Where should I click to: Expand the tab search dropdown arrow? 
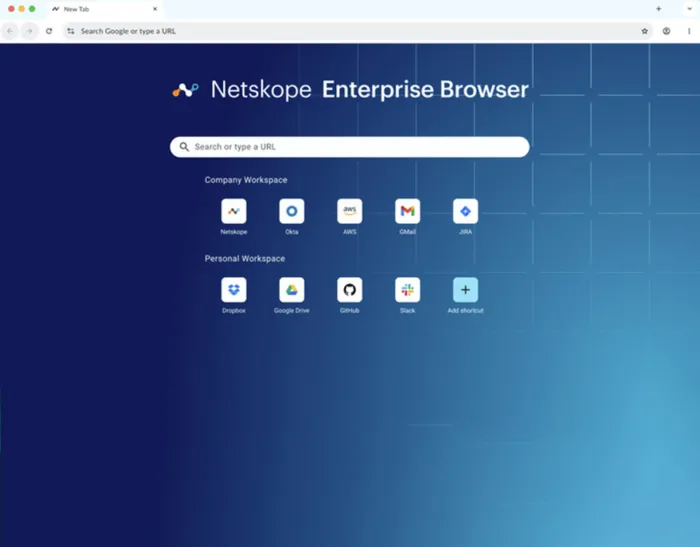tap(689, 9)
